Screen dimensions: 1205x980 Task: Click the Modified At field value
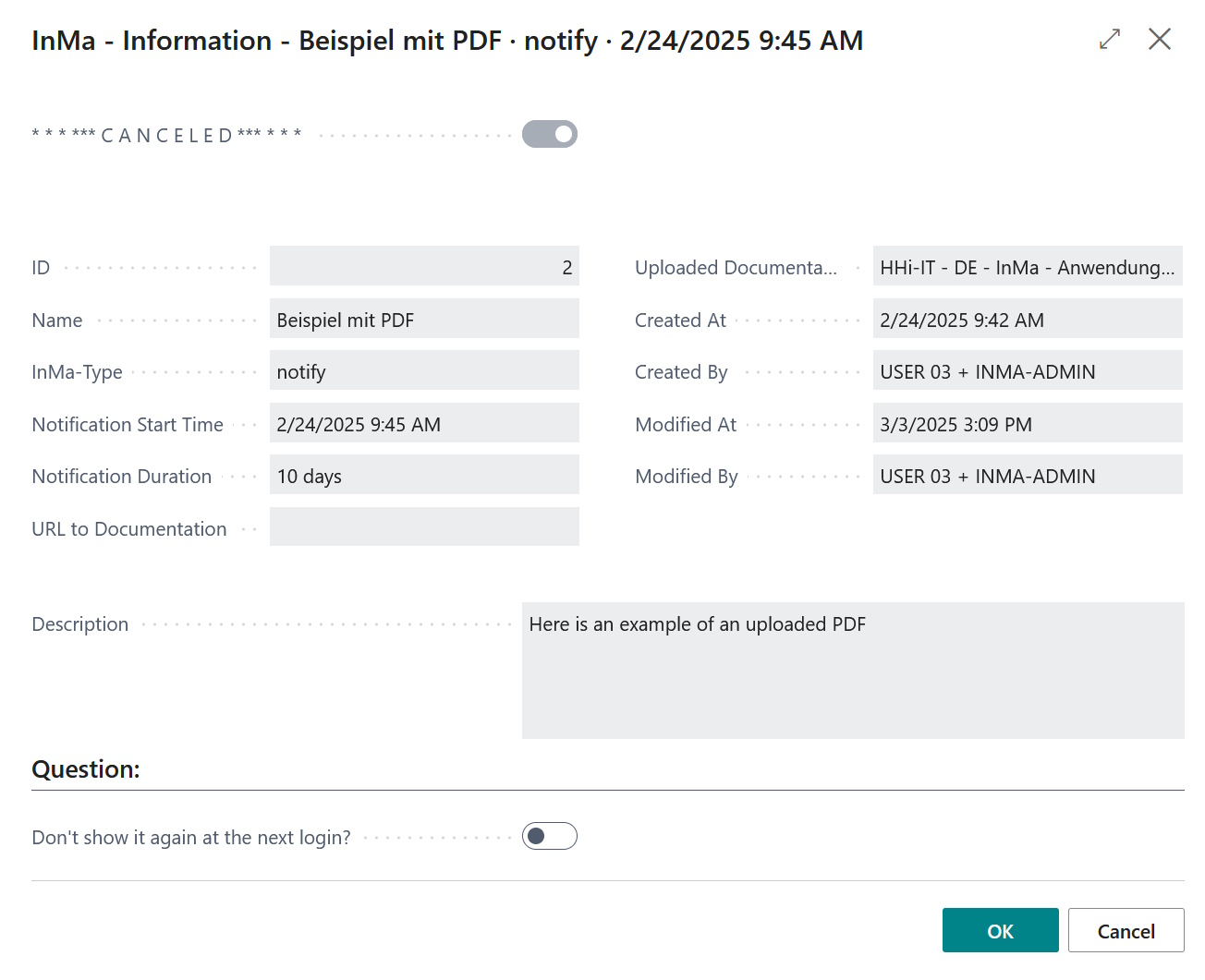[x=1028, y=423]
